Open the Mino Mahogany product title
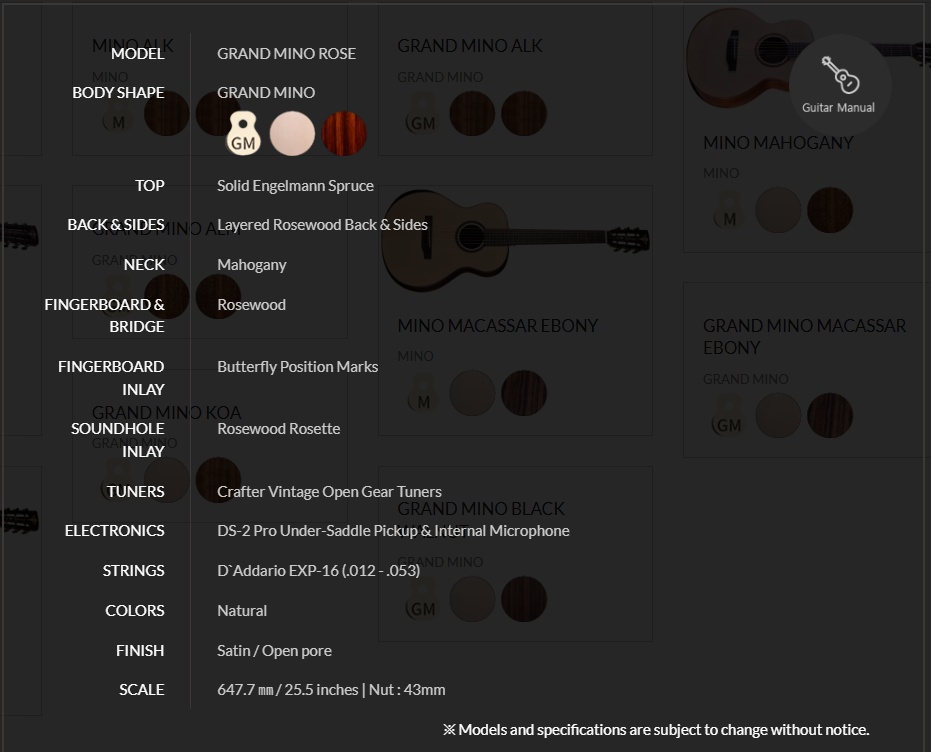This screenshot has height=752, width=931. (778, 142)
